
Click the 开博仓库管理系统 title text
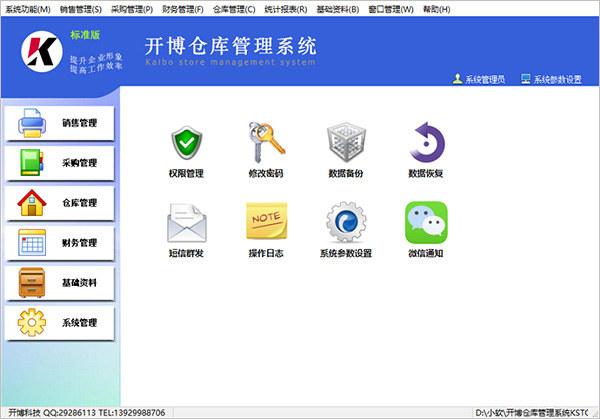231,46
